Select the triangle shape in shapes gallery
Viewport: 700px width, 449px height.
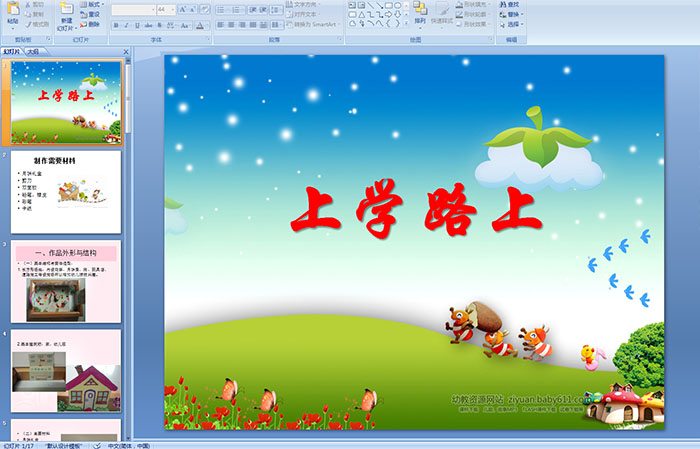[361, 14]
